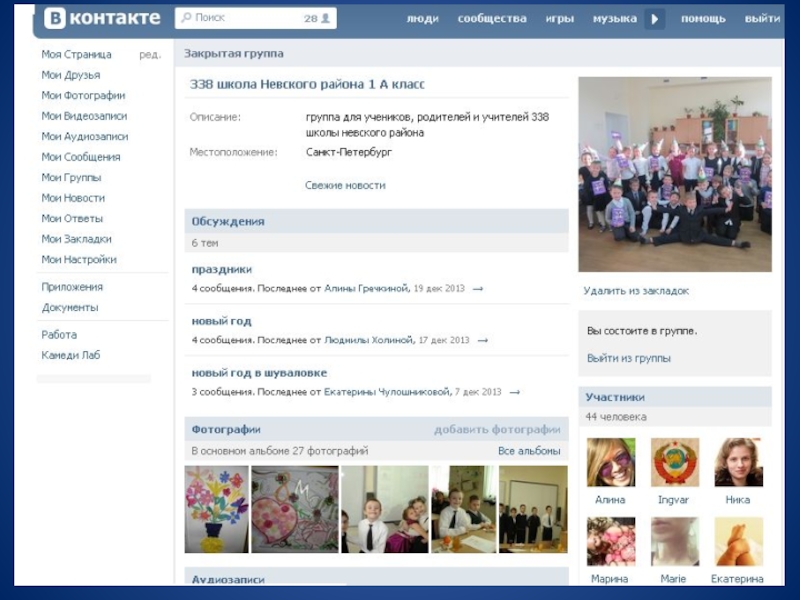The width and height of the screenshot is (800, 600).
Task: Open сообщества in top menu
Action: click(492, 19)
